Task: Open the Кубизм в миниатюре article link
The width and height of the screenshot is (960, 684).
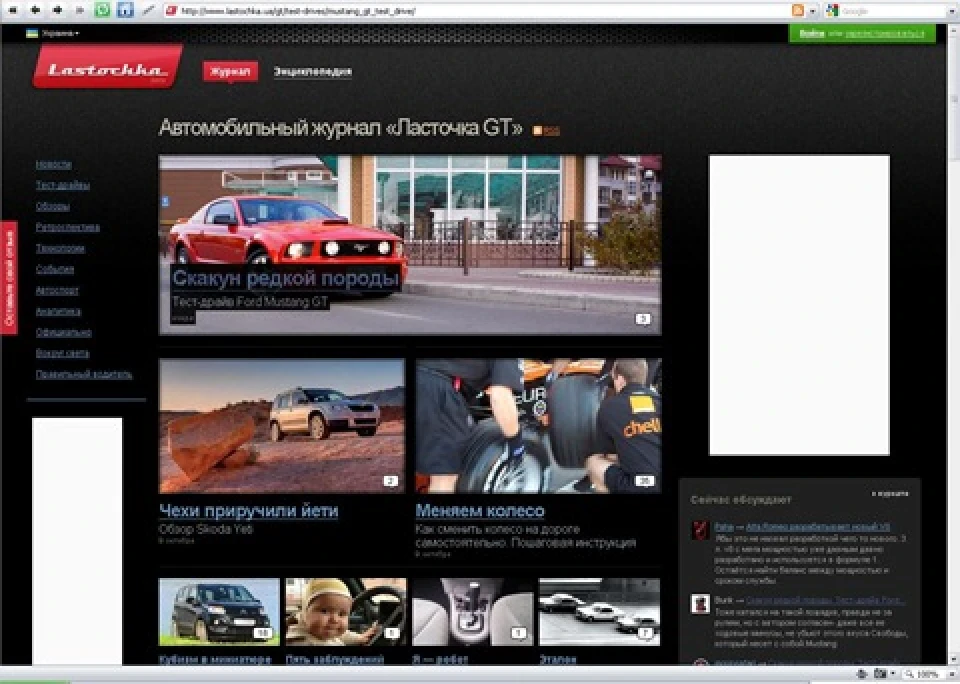Action: (215, 660)
